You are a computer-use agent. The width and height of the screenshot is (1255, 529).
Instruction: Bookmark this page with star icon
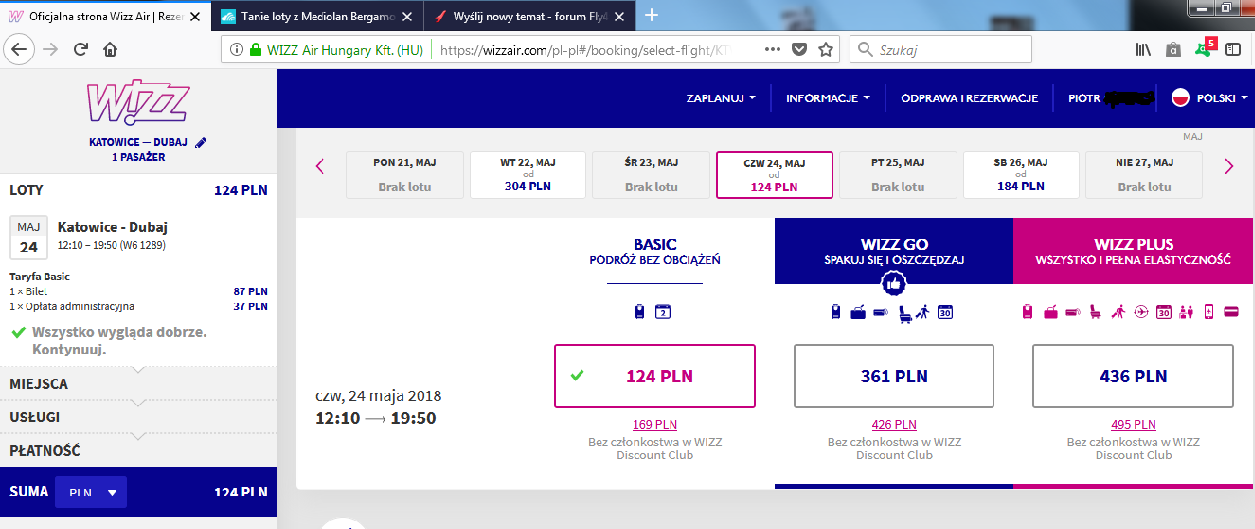pyautogui.click(x=826, y=49)
